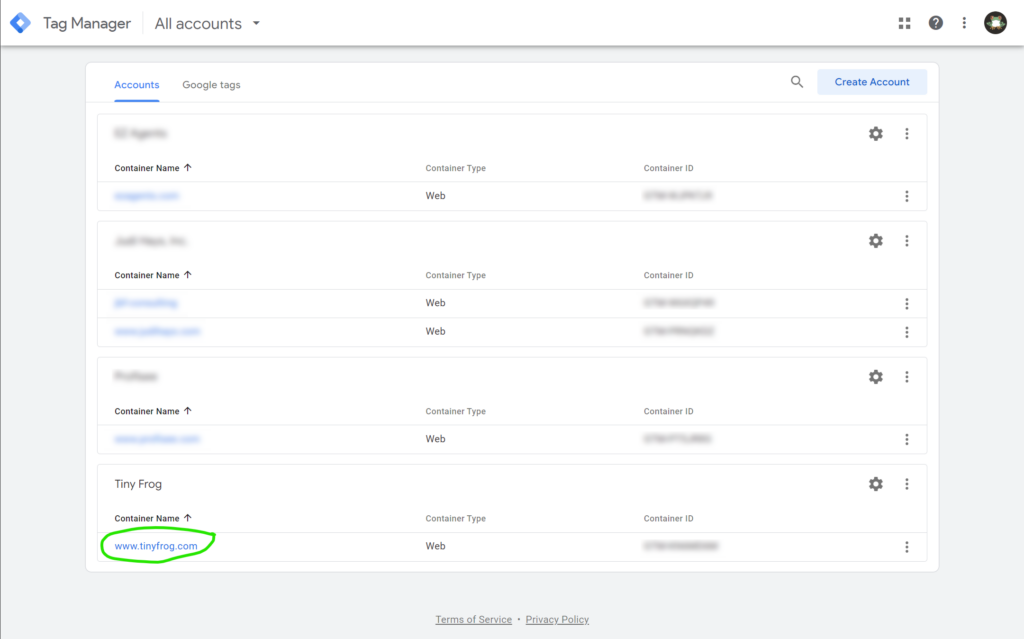This screenshot has height=639, width=1024.
Task: Open the Privacy Policy link
Action: pyautogui.click(x=557, y=620)
